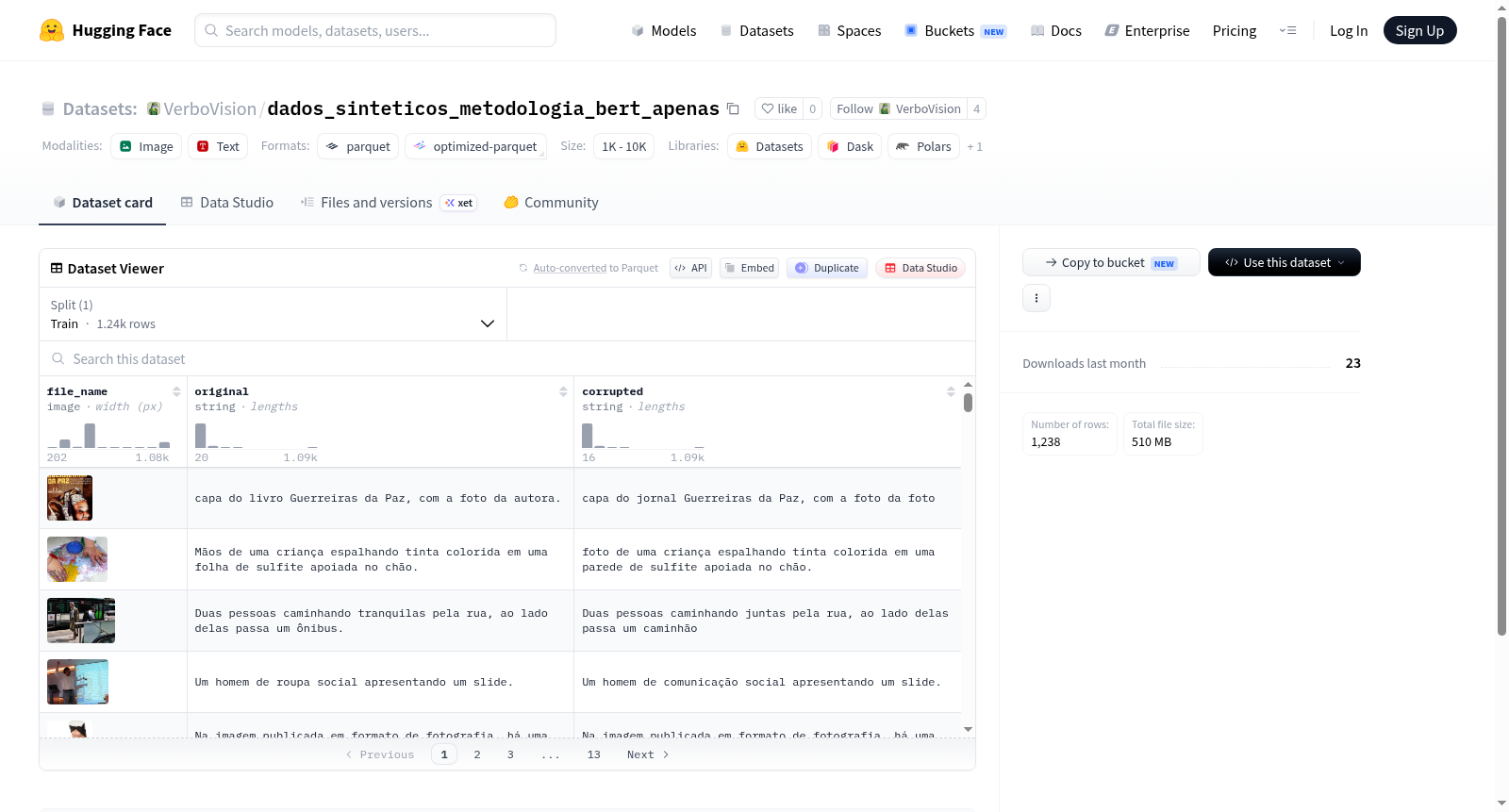Open the child hands painting thumbnail
The height and width of the screenshot is (812, 1509).
77,559
